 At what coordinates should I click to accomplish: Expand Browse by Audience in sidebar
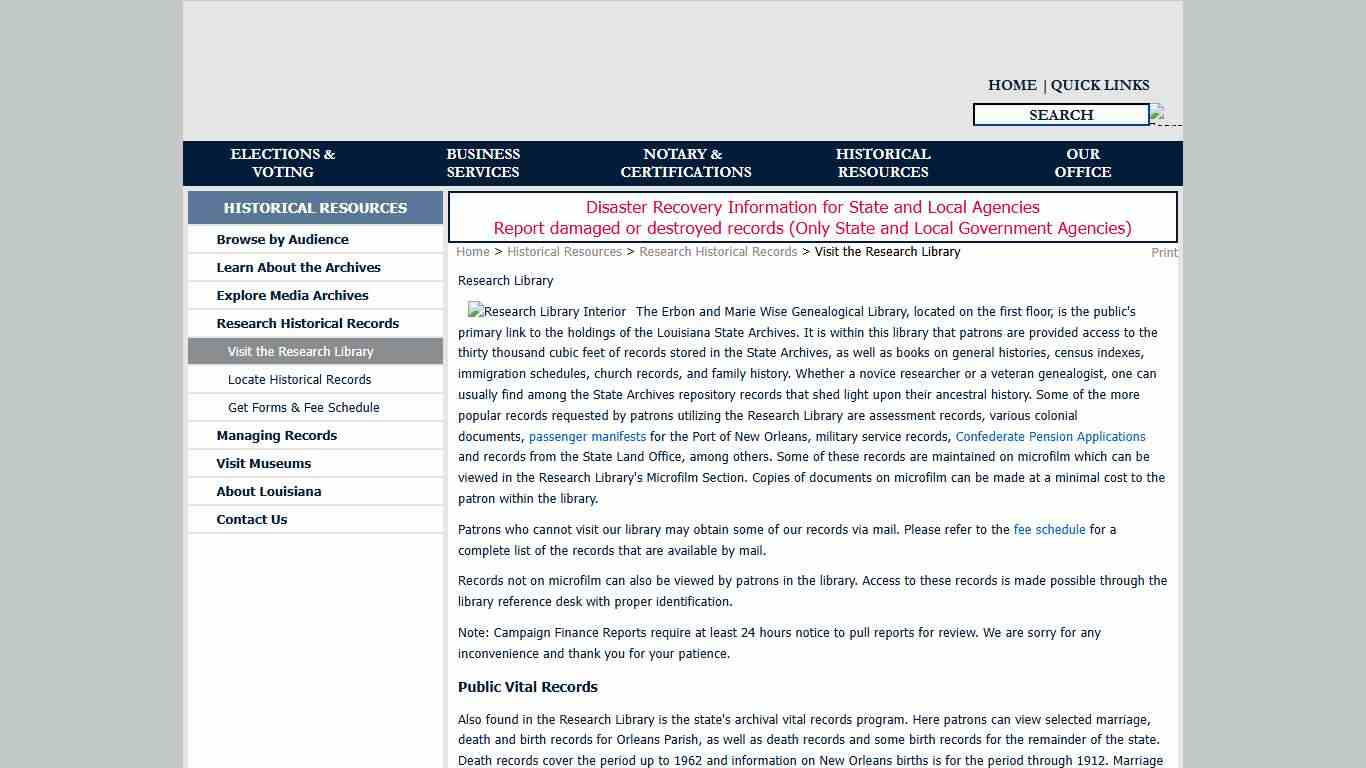(x=282, y=240)
